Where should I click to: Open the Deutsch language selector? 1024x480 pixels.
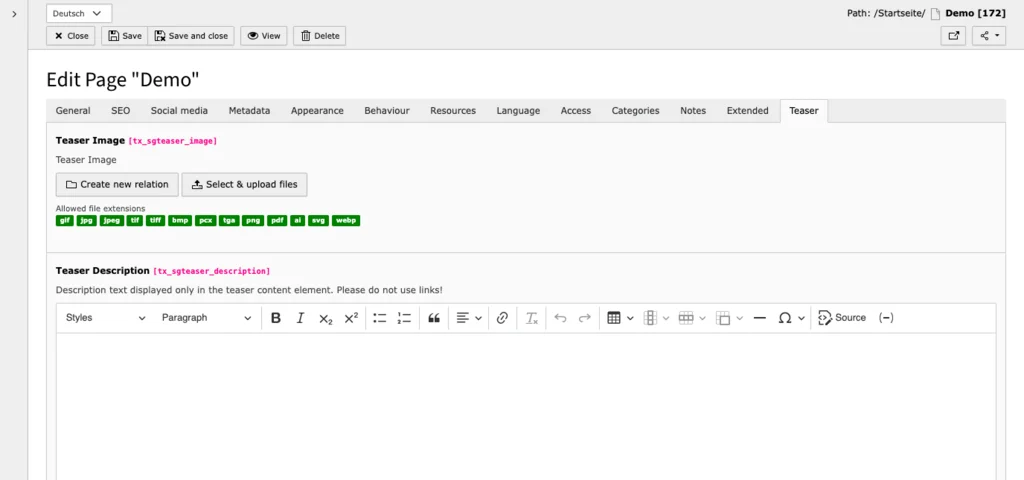pos(79,13)
